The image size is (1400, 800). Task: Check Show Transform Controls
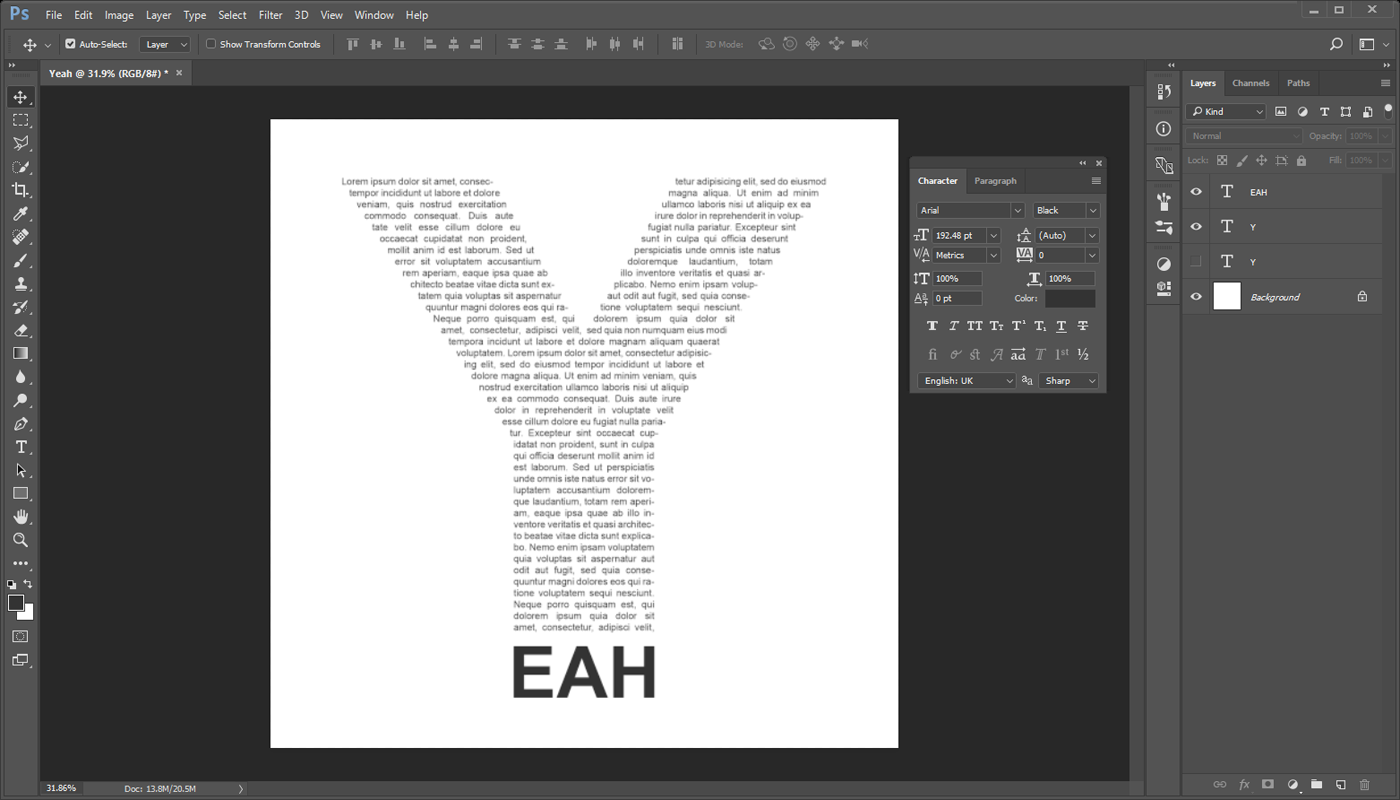pyautogui.click(x=210, y=44)
